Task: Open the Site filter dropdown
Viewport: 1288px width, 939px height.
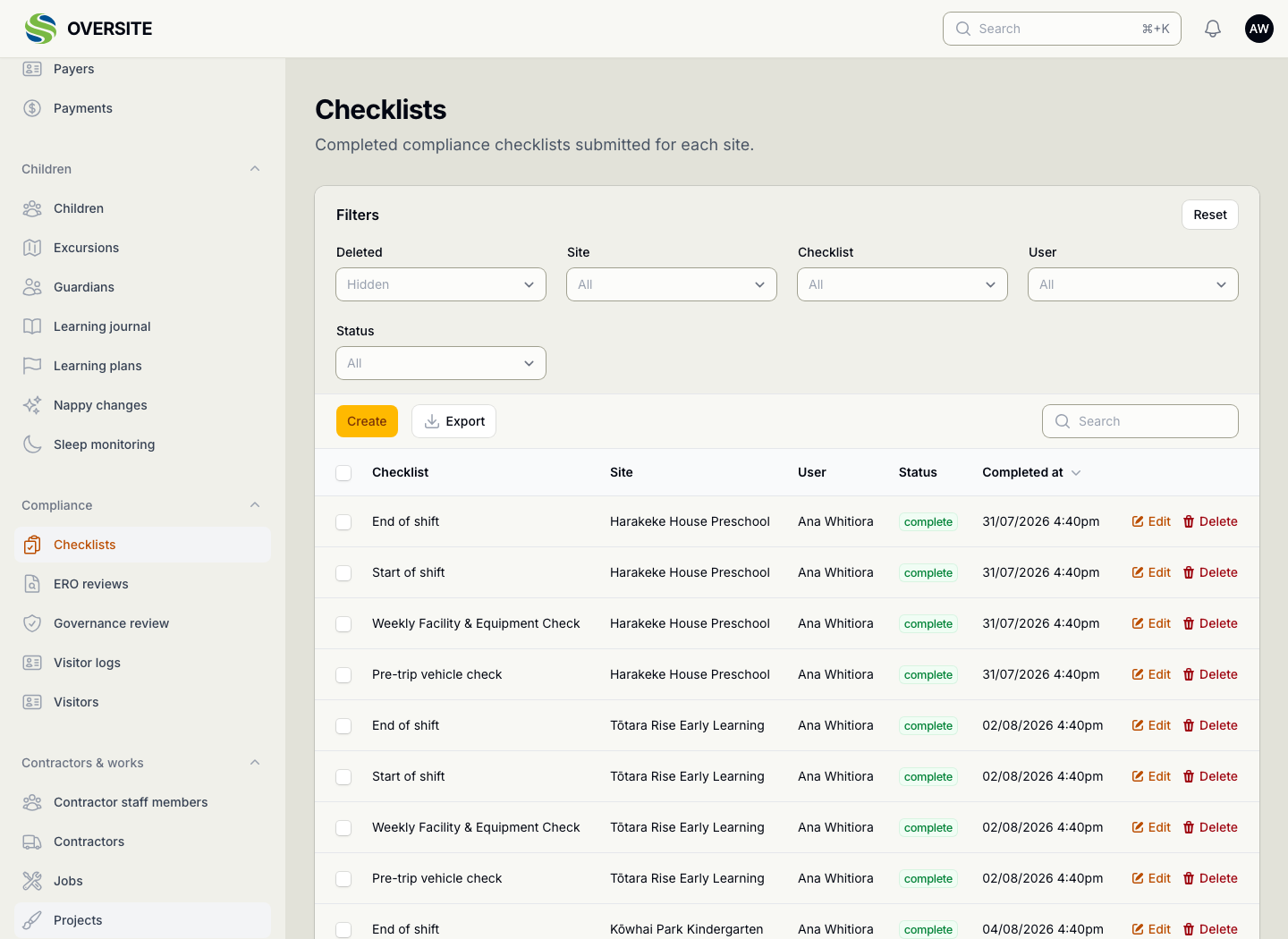Action: [672, 284]
